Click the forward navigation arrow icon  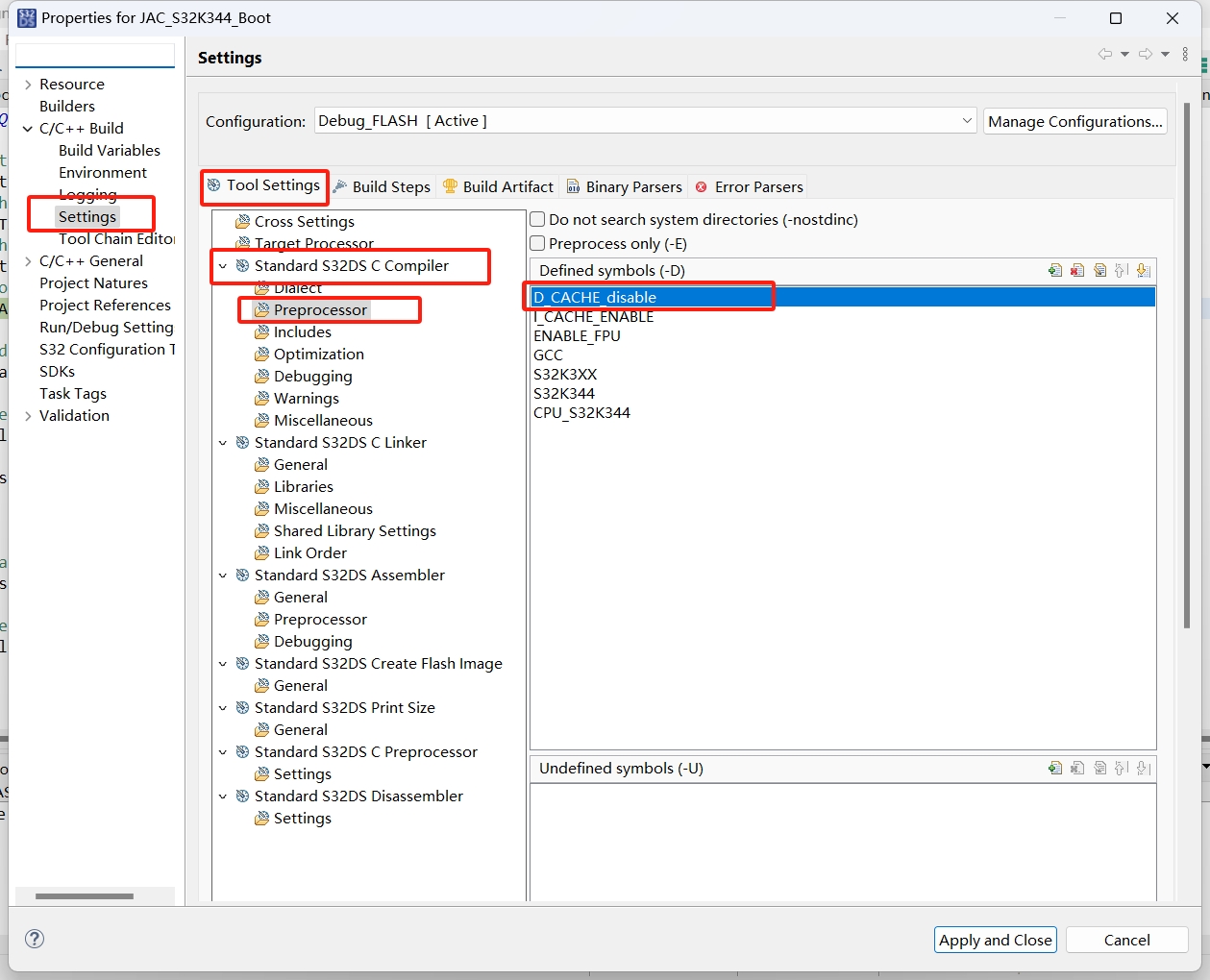point(1146,54)
